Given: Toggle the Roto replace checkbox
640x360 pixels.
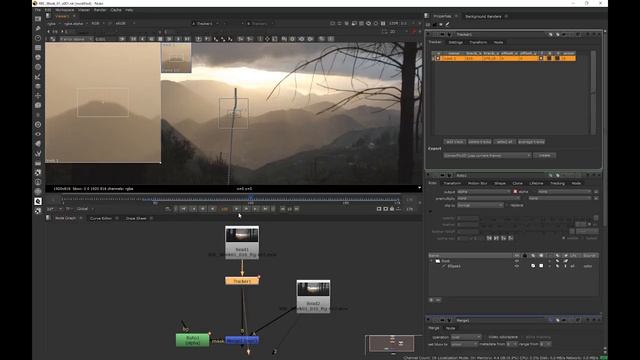Looking at the screenshot, I should (507, 205).
